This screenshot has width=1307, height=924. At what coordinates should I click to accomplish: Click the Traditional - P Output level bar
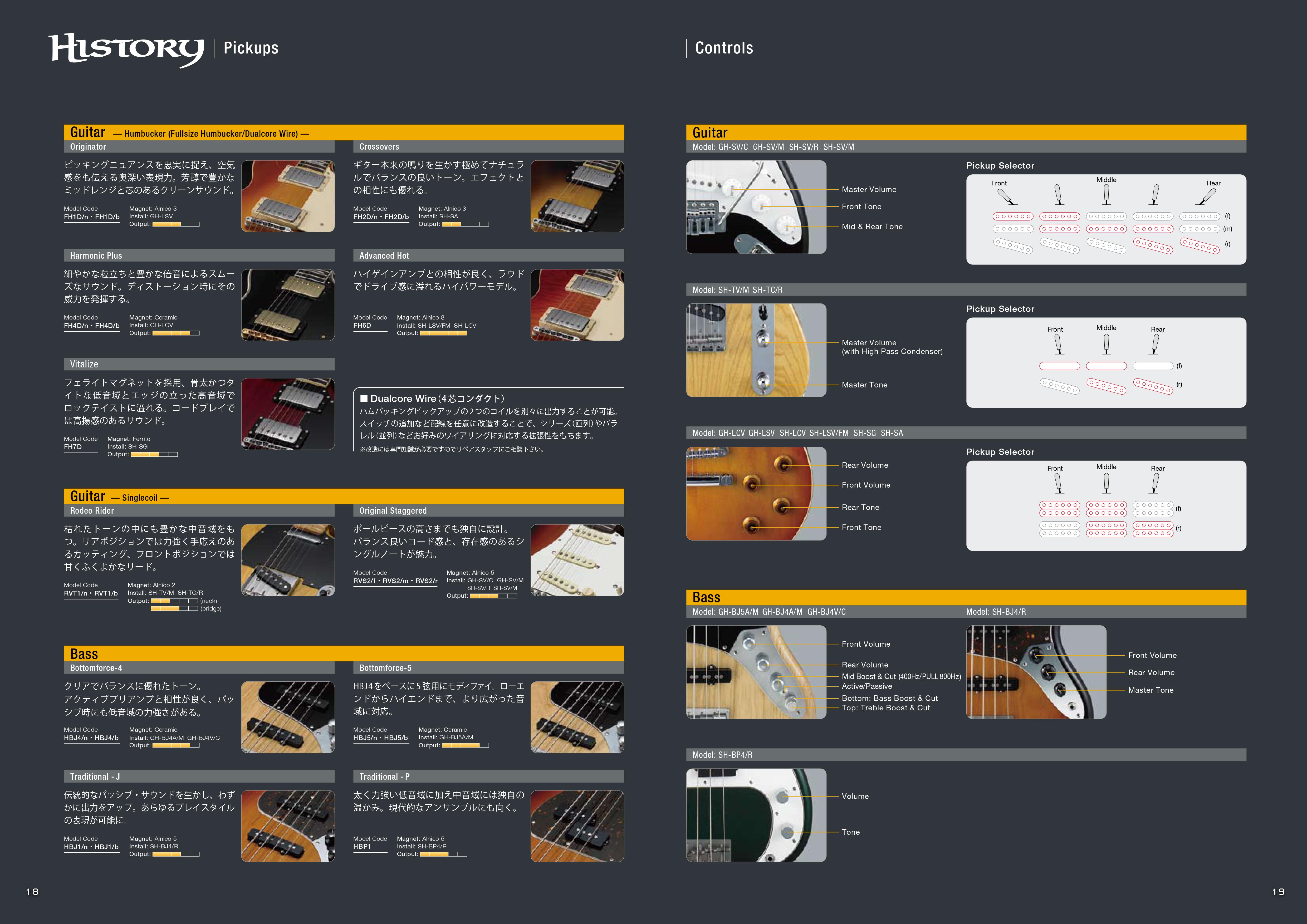click(x=443, y=854)
